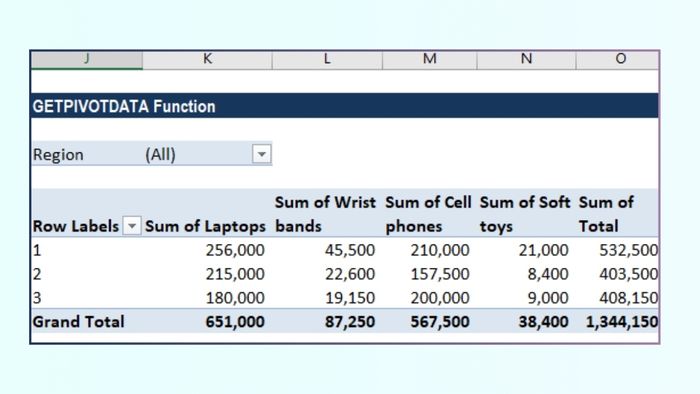Select the 87,250 grand total cell
This screenshot has height=394, width=700.
click(327, 321)
